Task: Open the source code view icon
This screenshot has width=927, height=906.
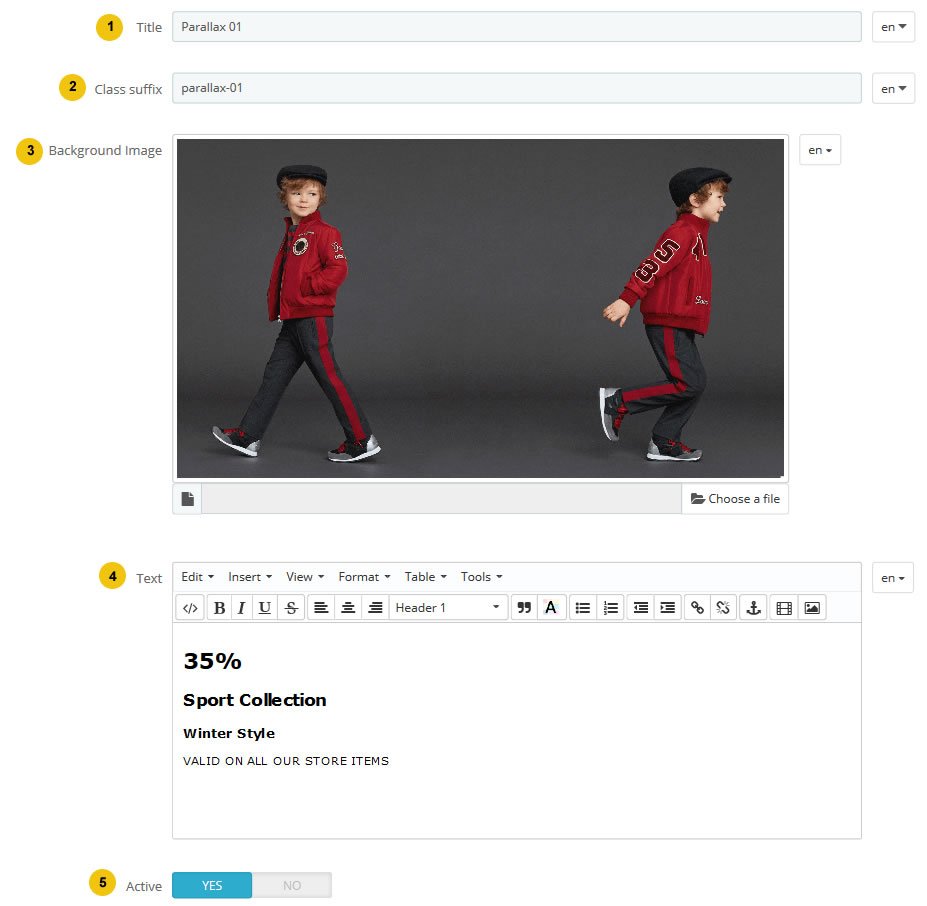Action: click(190, 608)
